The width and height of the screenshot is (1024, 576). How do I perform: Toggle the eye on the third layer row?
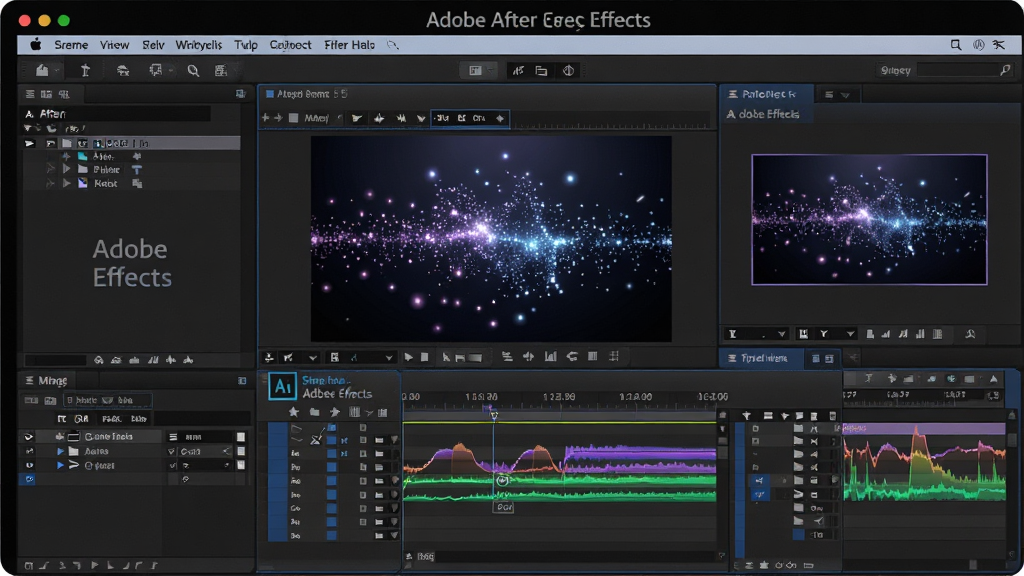pos(29,466)
